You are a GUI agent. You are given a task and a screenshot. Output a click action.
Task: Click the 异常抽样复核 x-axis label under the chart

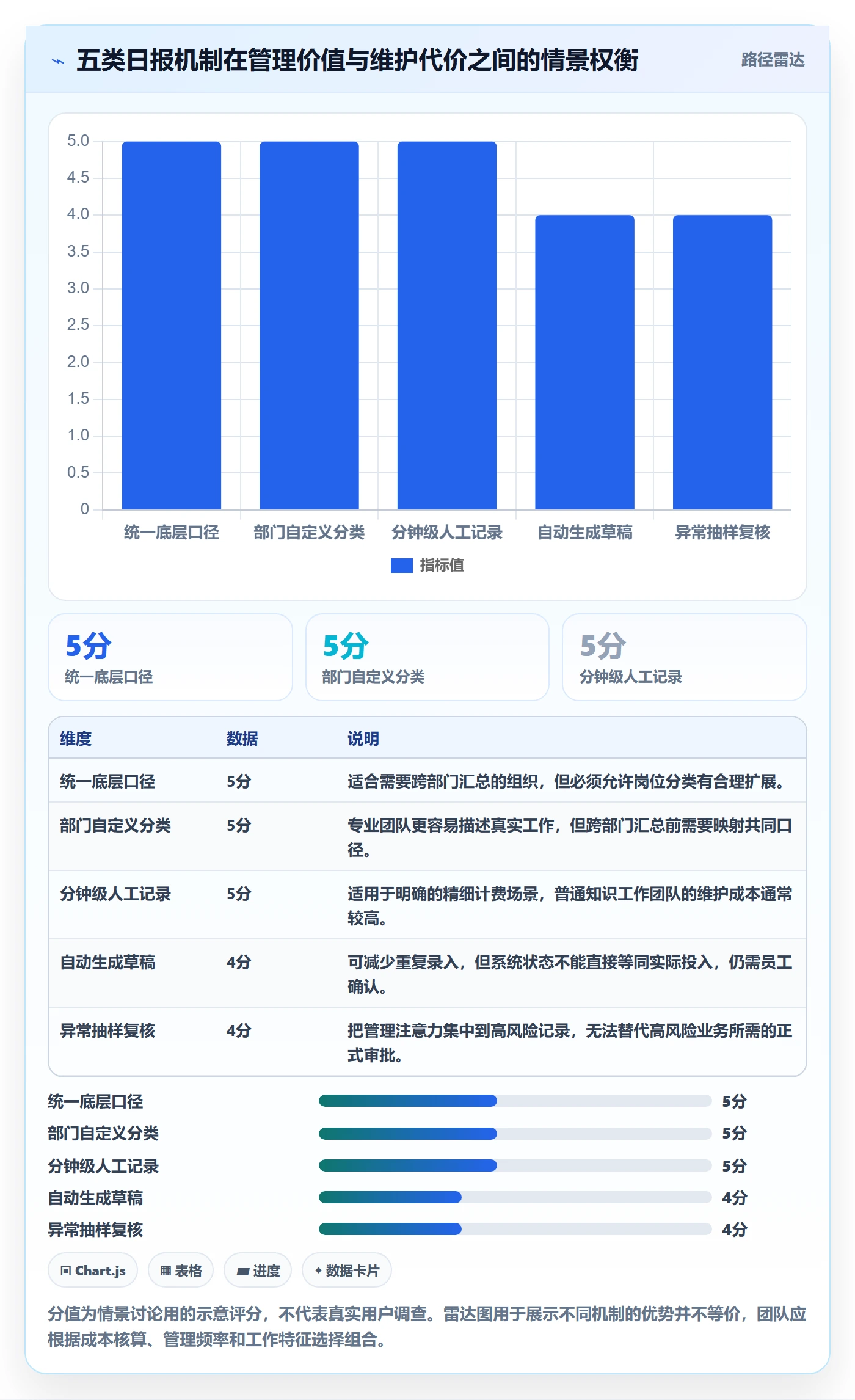(x=722, y=532)
